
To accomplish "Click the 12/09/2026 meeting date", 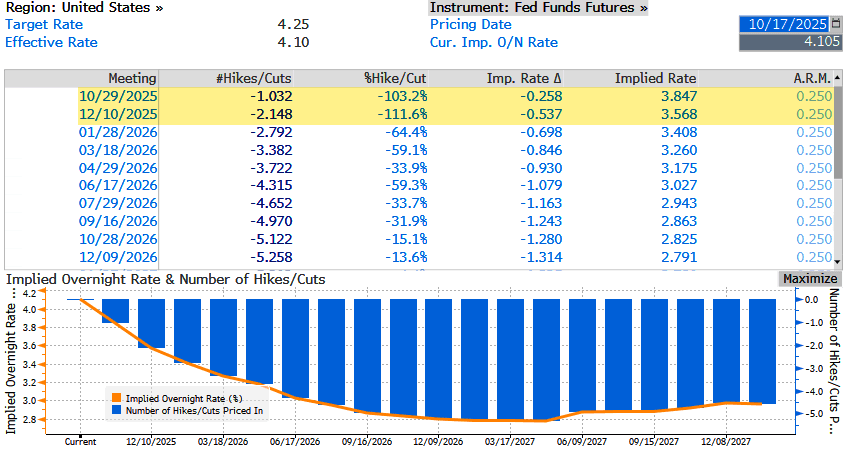I will pyautogui.click(x=118, y=257).
